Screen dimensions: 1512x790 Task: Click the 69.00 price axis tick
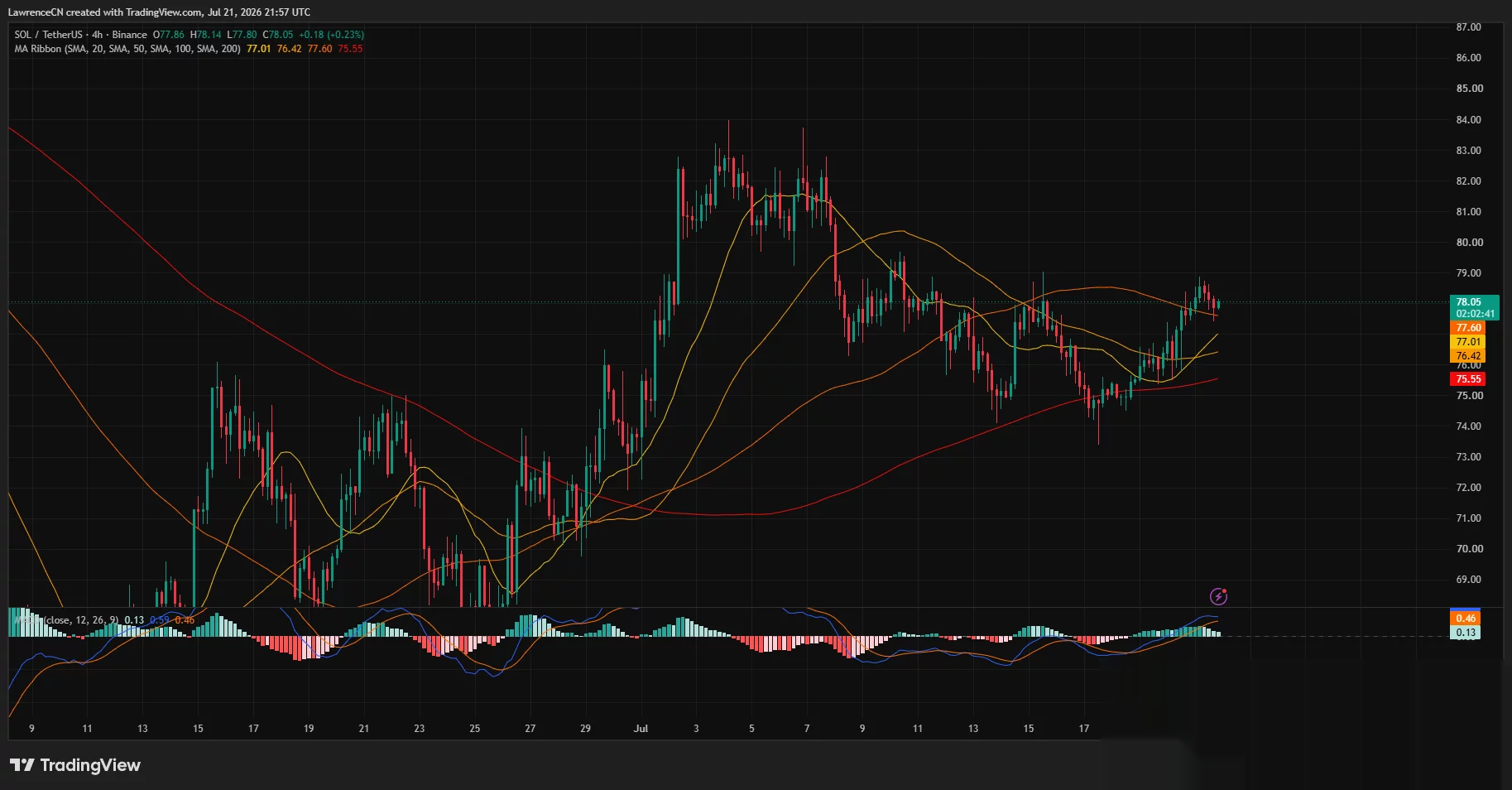click(x=1469, y=580)
